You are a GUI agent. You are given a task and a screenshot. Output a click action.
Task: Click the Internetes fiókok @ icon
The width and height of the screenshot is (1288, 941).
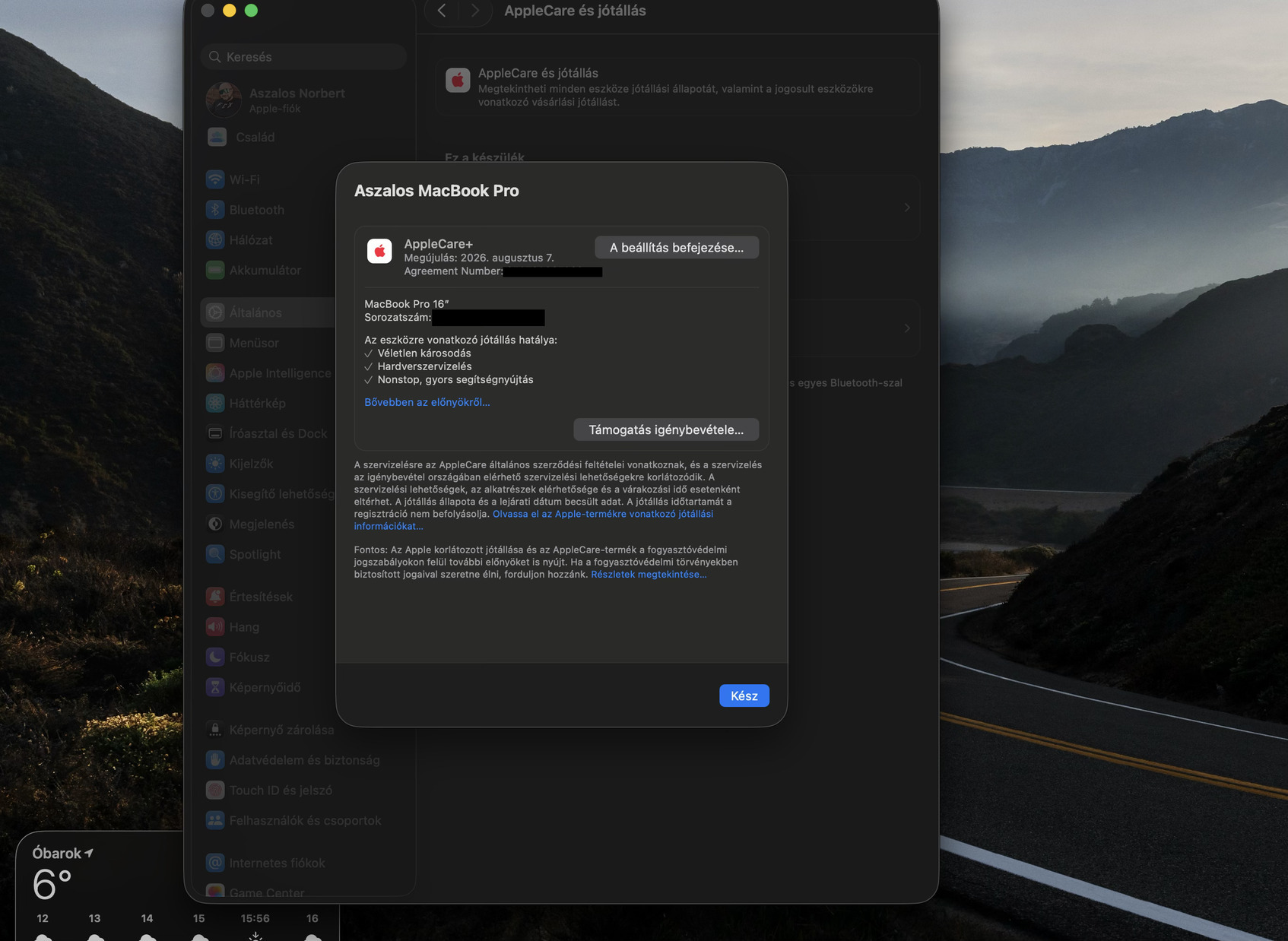216,863
